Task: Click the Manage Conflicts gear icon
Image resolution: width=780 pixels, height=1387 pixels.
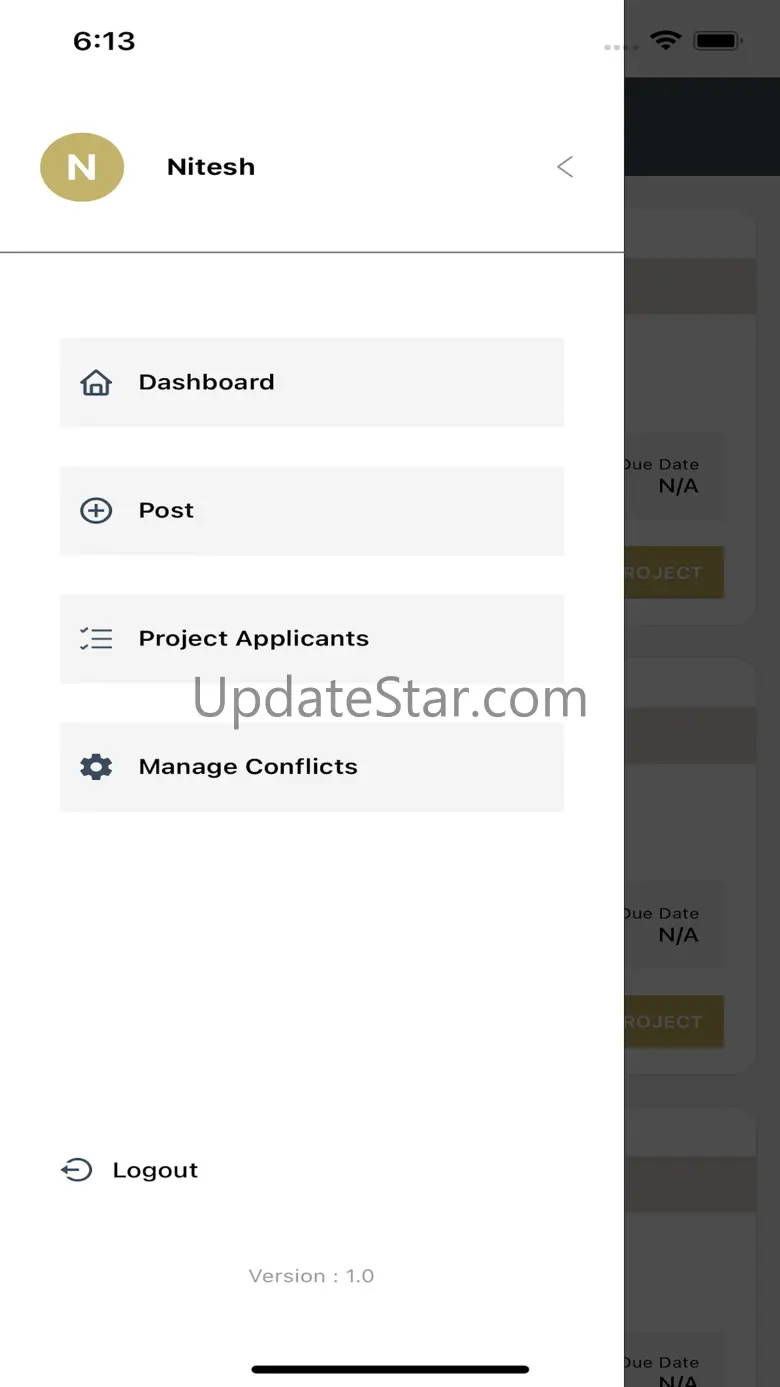Action: click(96, 767)
